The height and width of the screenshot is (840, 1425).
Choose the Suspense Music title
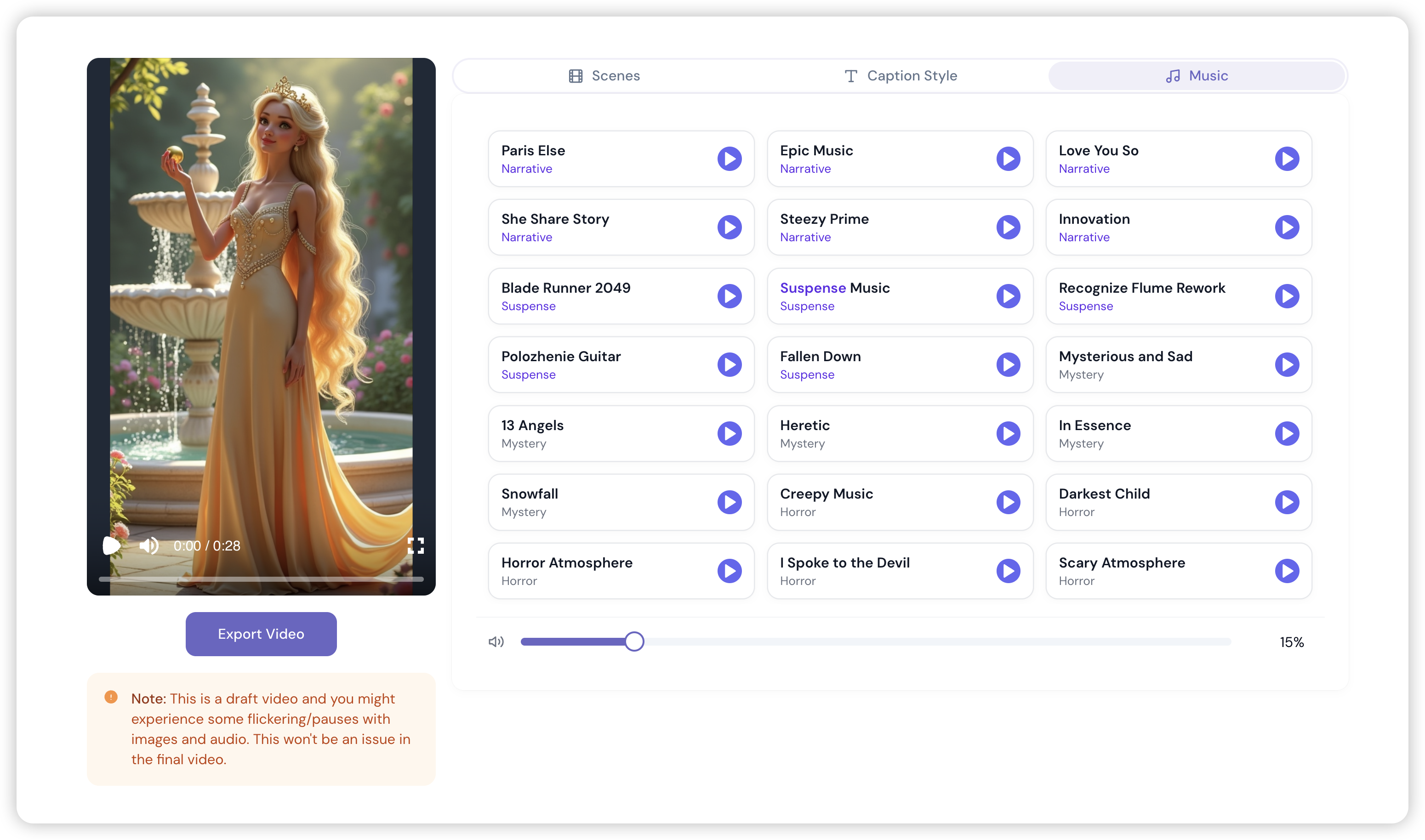[x=834, y=288]
